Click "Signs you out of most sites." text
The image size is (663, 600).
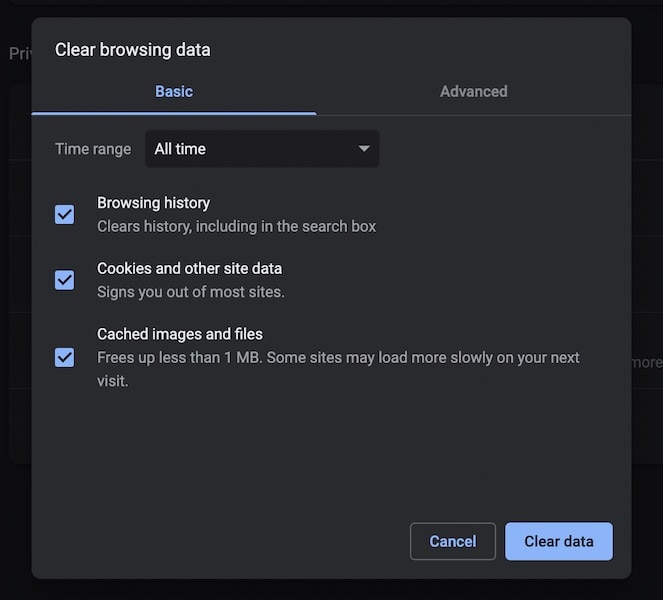[x=191, y=292]
